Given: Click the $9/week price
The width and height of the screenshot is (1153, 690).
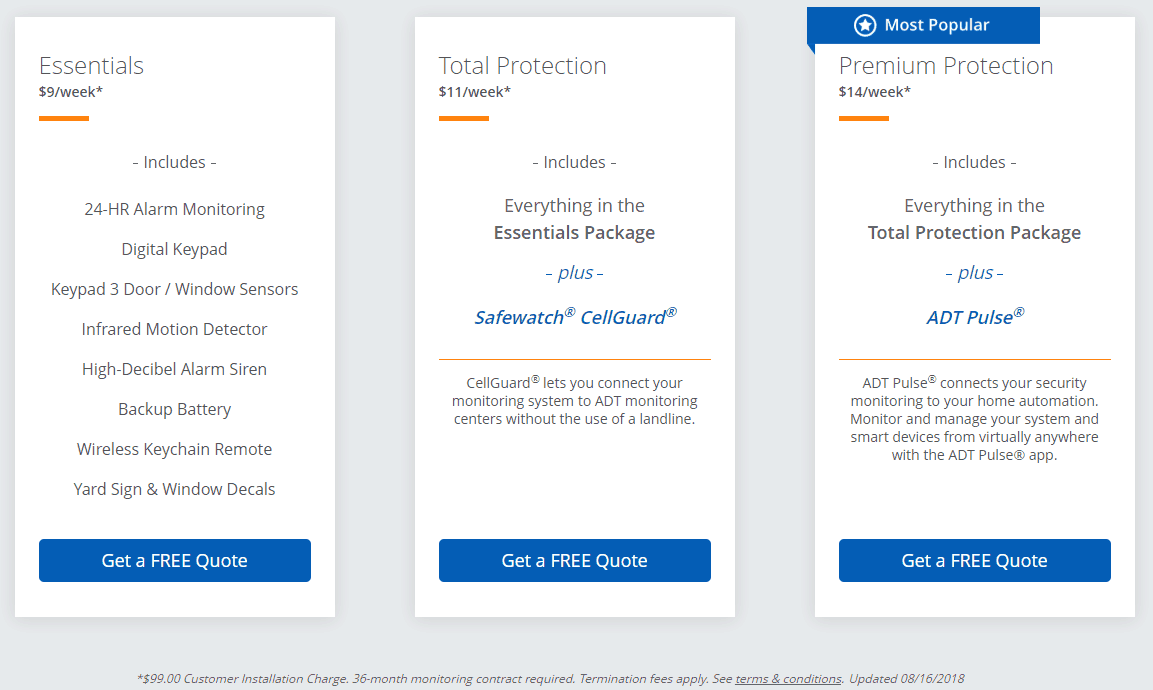Looking at the screenshot, I should pos(71,92).
